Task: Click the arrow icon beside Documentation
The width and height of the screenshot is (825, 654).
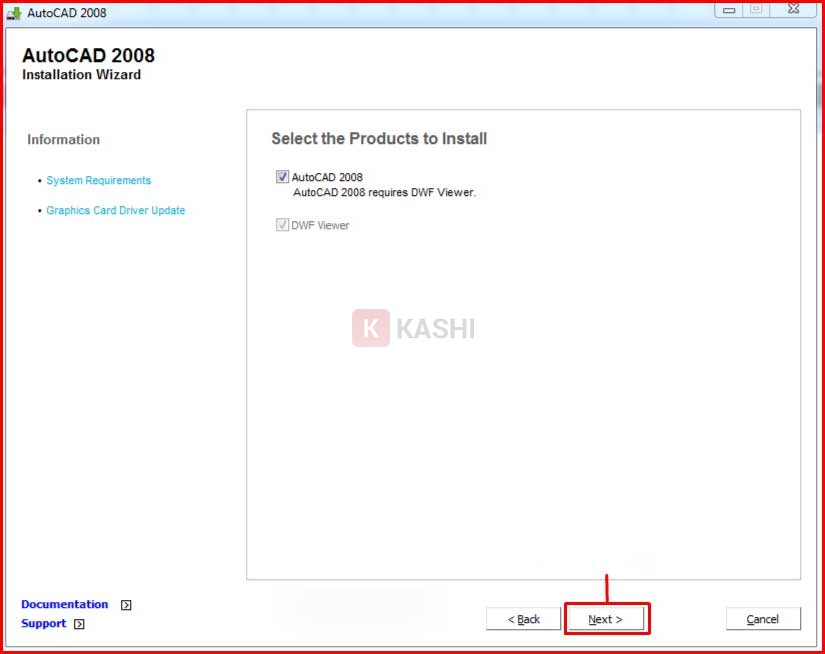Action: (x=126, y=605)
